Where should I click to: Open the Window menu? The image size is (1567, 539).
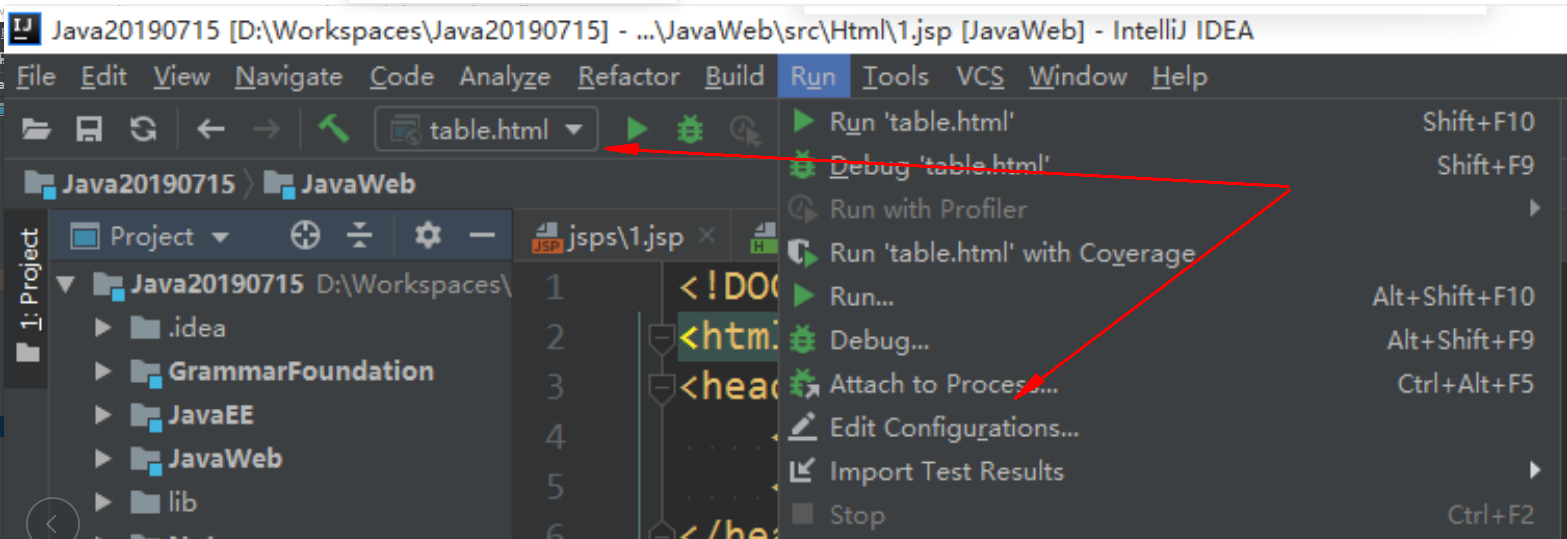pos(1078,77)
